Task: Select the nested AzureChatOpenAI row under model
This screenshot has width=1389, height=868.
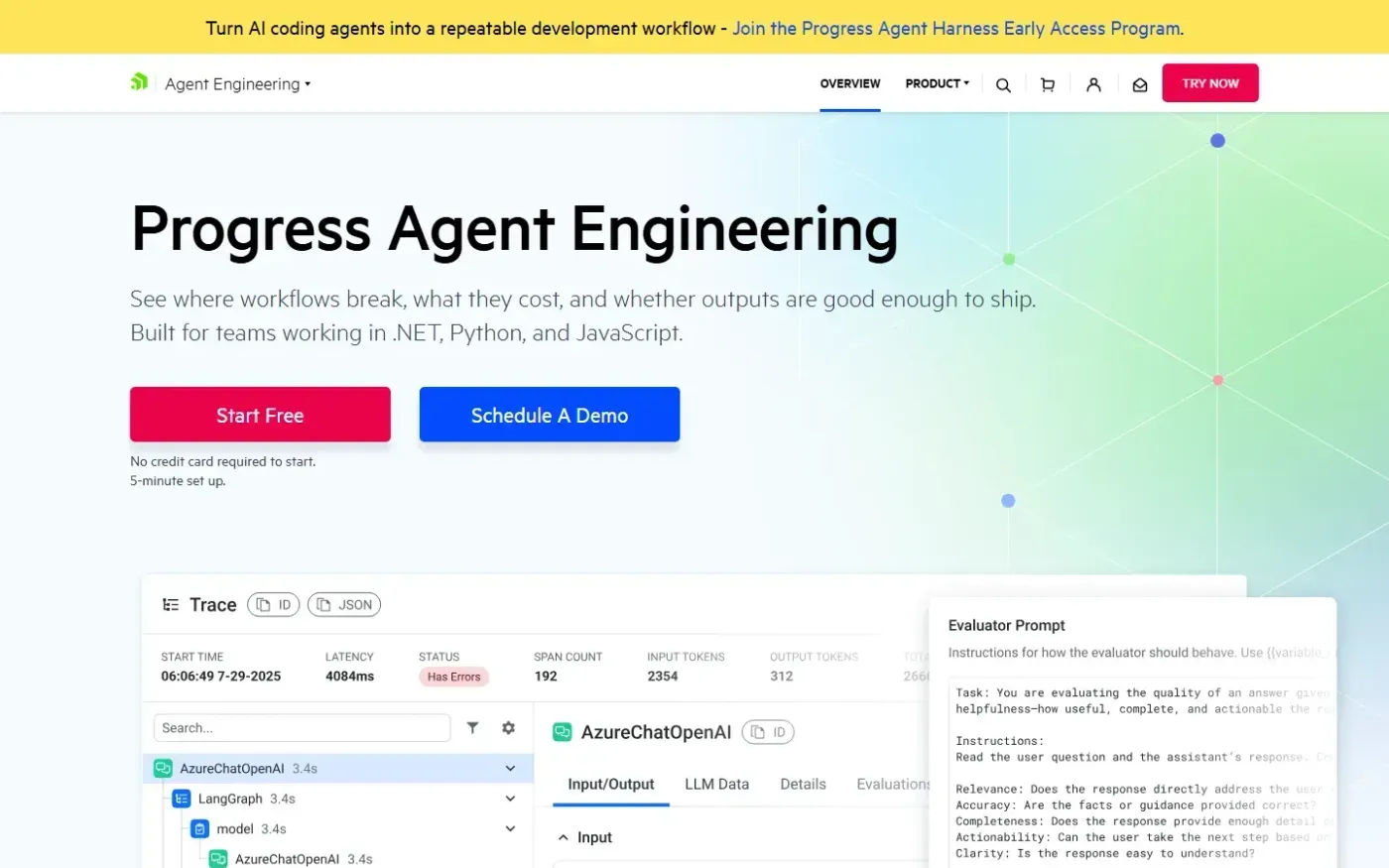Action: coord(338,859)
